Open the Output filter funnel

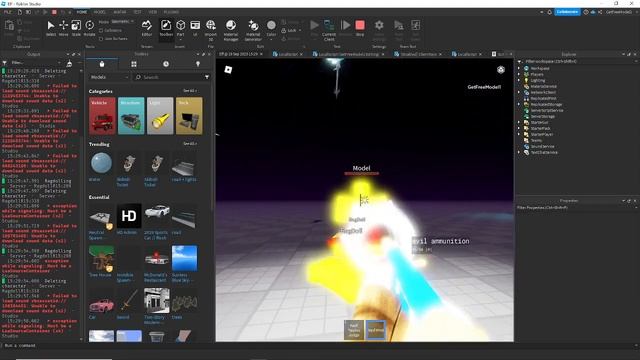click(x=4, y=63)
